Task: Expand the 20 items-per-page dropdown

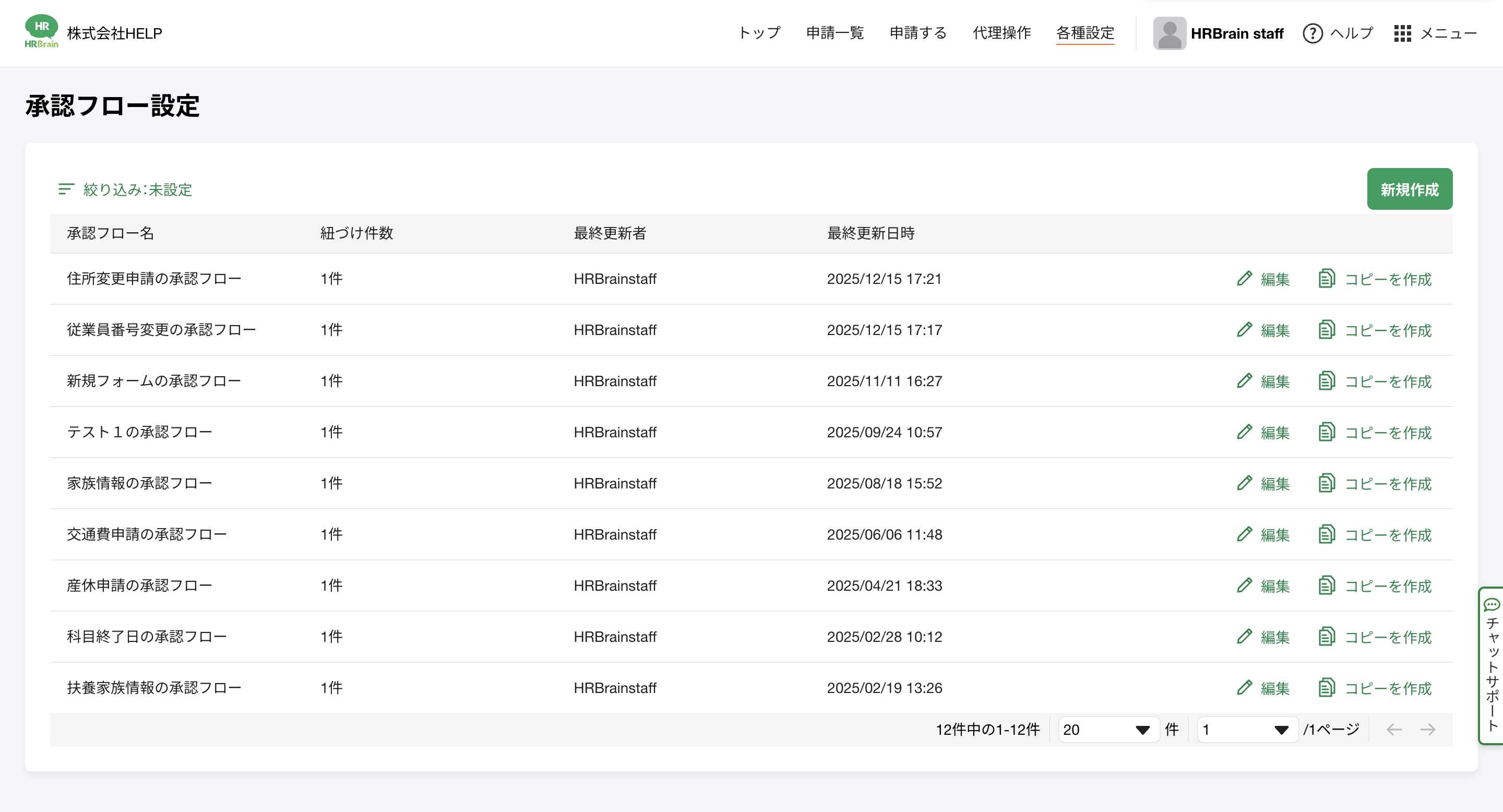Action: click(1107, 729)
